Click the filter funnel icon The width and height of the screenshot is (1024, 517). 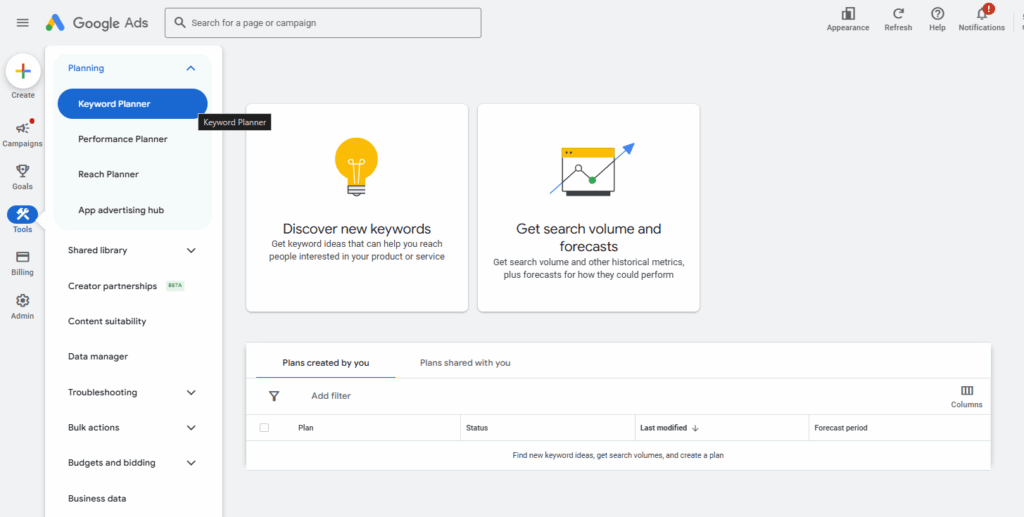click(274, 396)
